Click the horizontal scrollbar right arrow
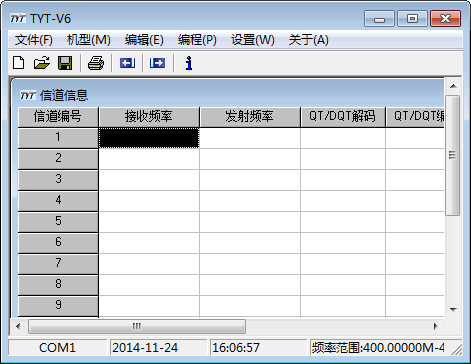The width and height of the screenshot is (471, 364). tap(435, 326)
